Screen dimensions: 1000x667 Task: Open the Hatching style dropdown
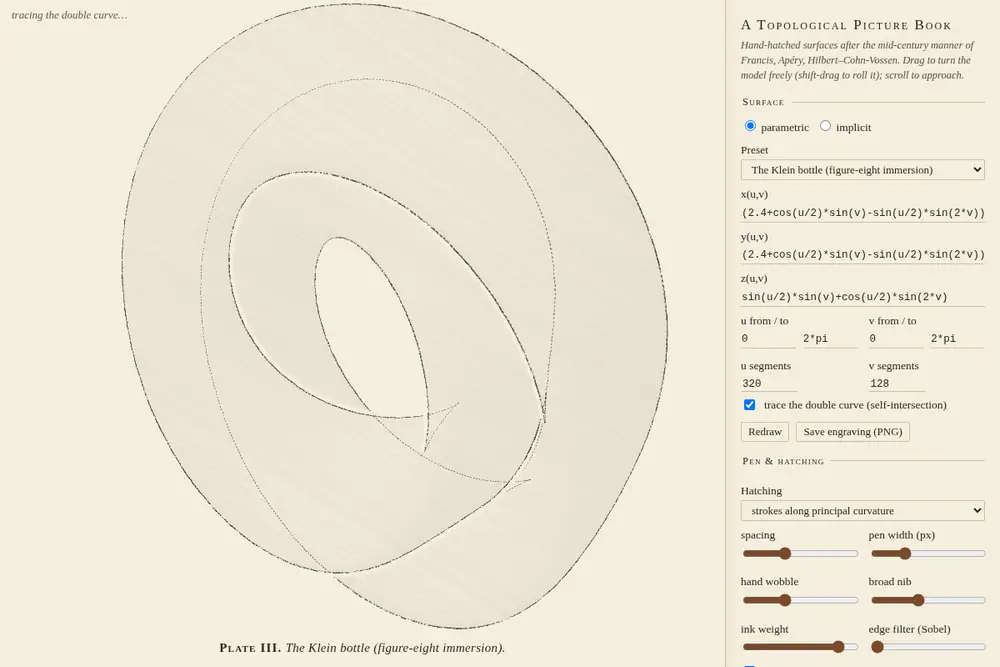tap(862, 511)
